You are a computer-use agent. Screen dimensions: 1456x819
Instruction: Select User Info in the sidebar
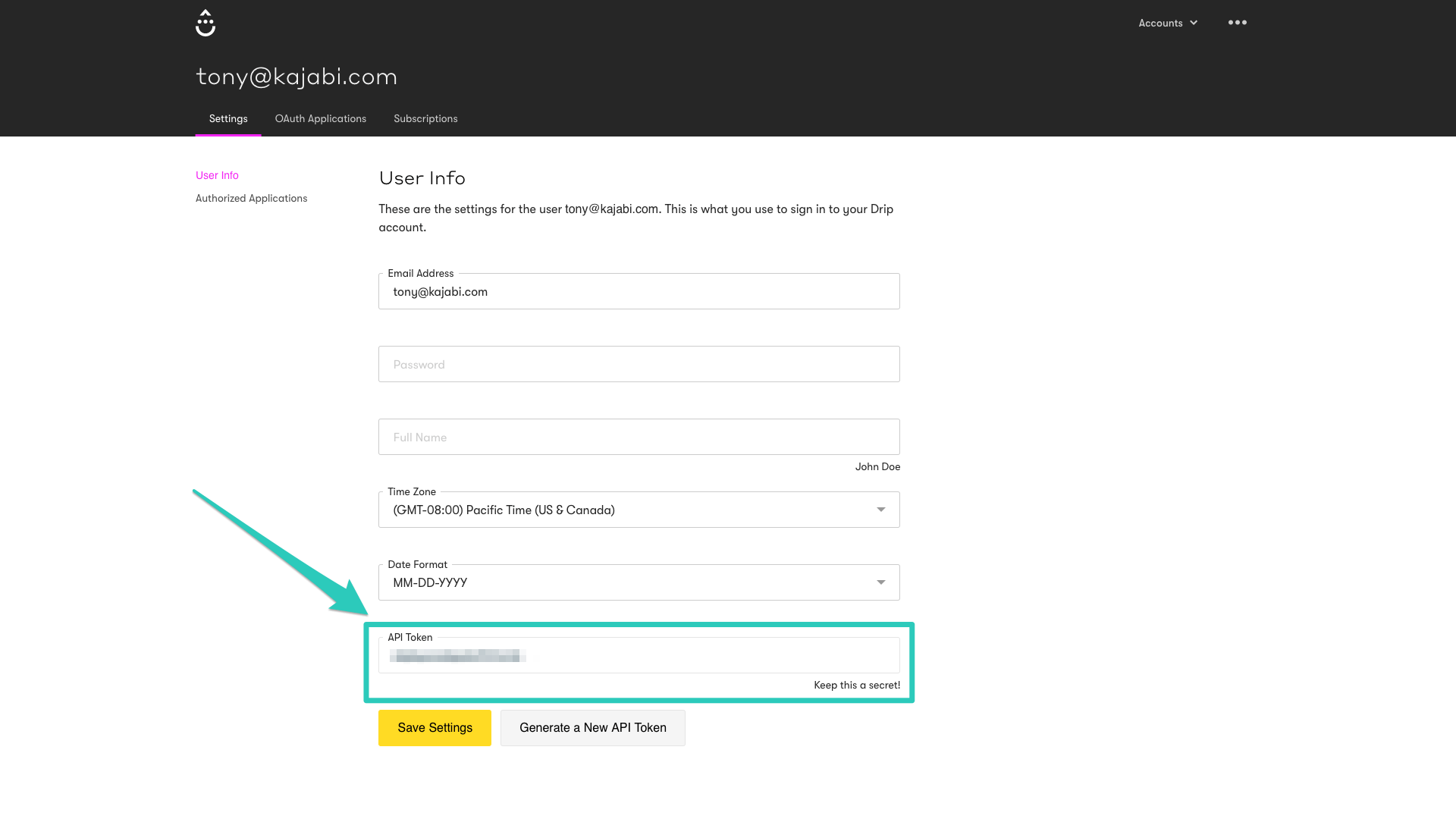click(x=217, y=175)
